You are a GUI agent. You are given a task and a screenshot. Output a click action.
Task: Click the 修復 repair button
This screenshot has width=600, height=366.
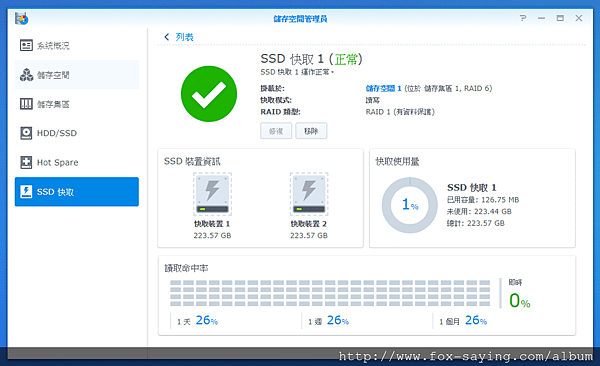pyautogui.click(x=276, y=131)
